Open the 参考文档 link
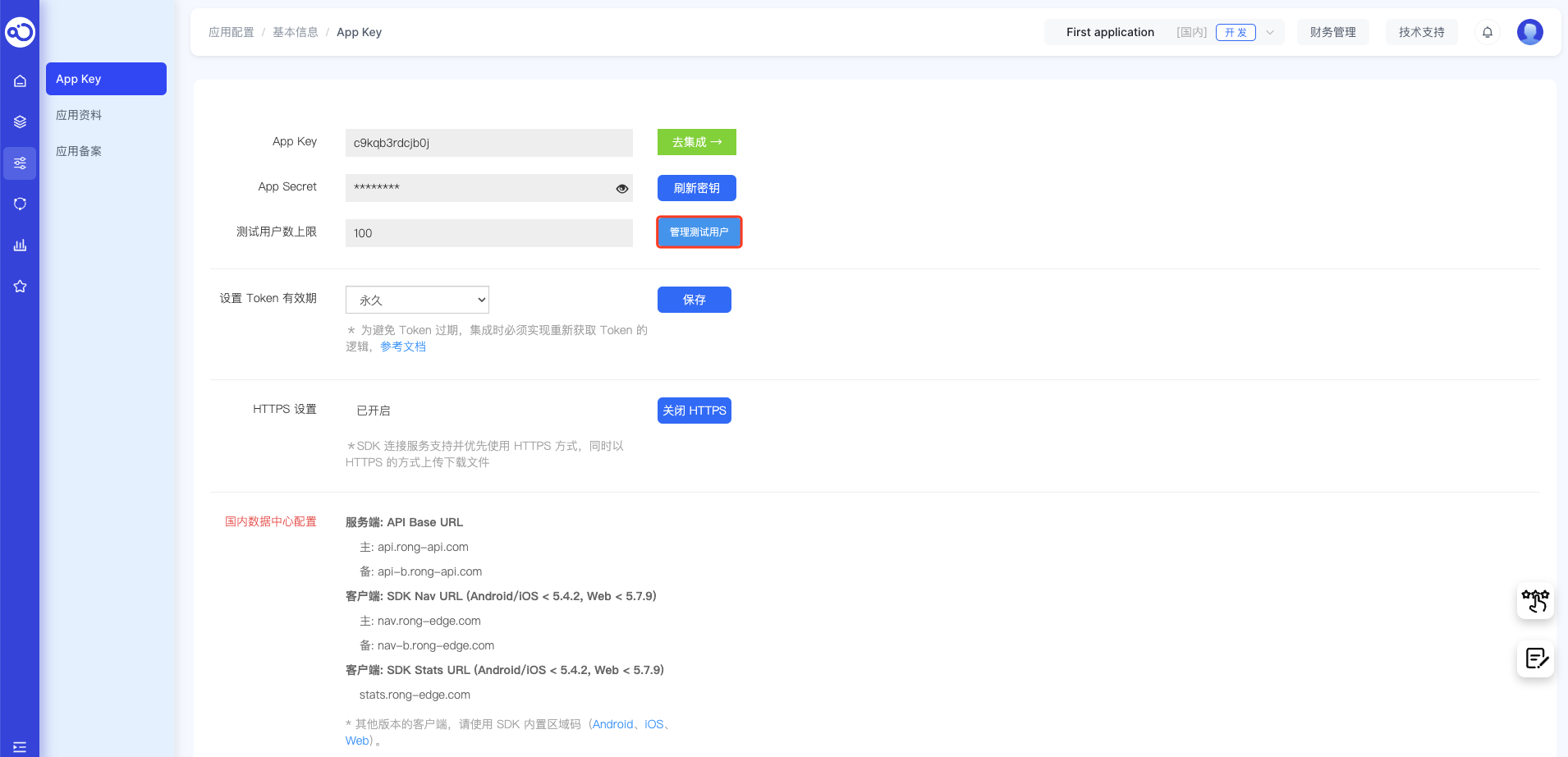The image size is (1568, 757). coord(402,346)
